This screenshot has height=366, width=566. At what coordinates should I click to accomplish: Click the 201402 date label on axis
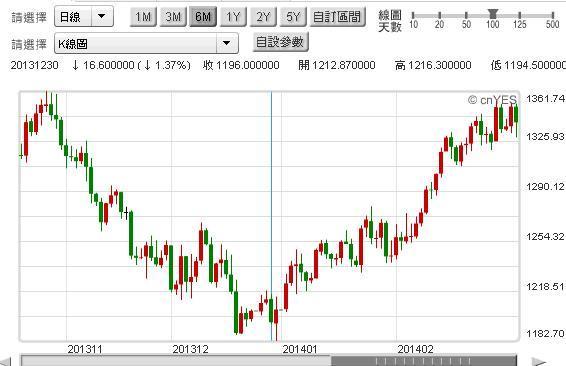tap(415, 349)
